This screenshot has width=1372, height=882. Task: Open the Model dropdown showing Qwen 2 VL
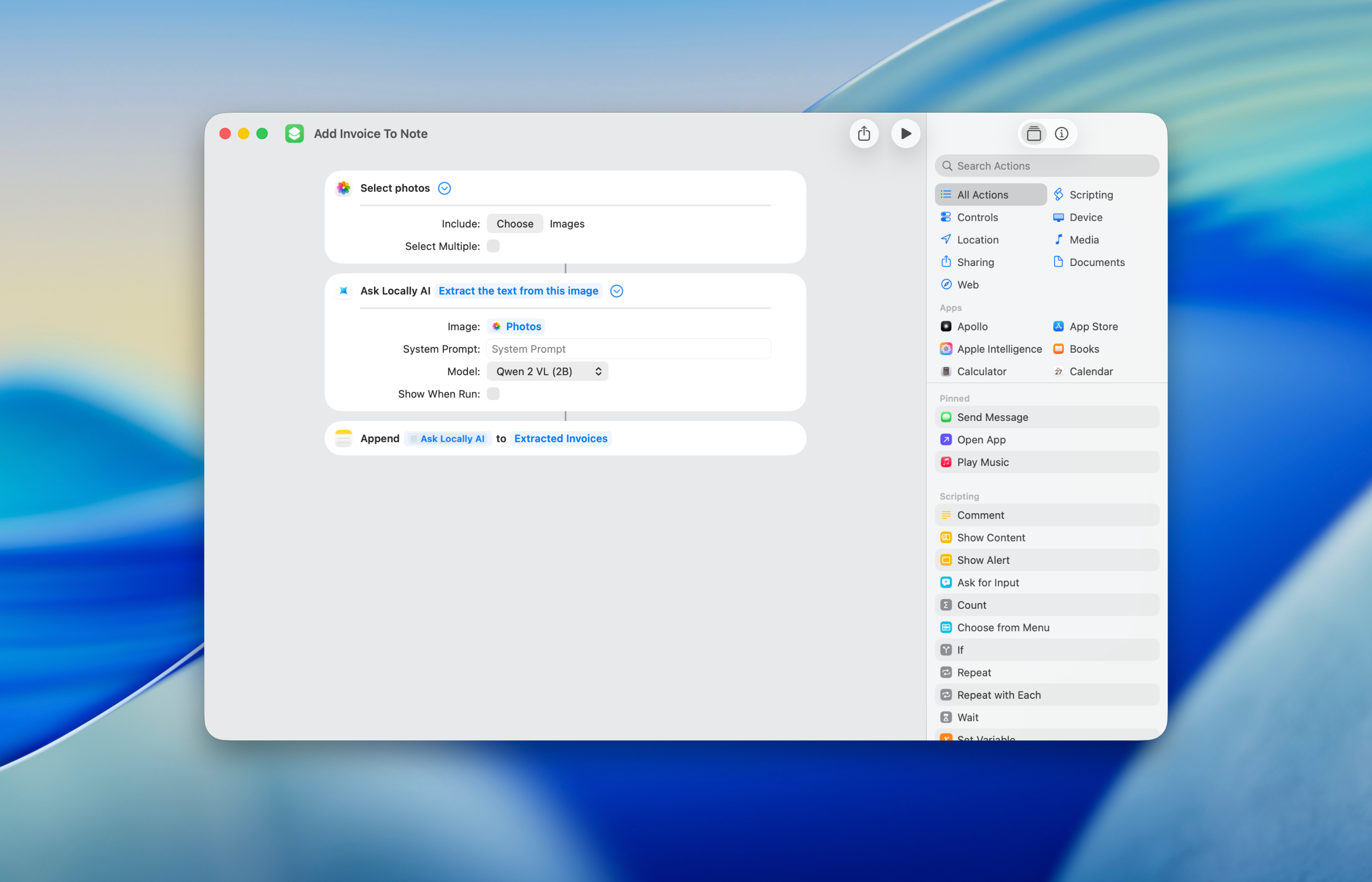click(547, 371)
